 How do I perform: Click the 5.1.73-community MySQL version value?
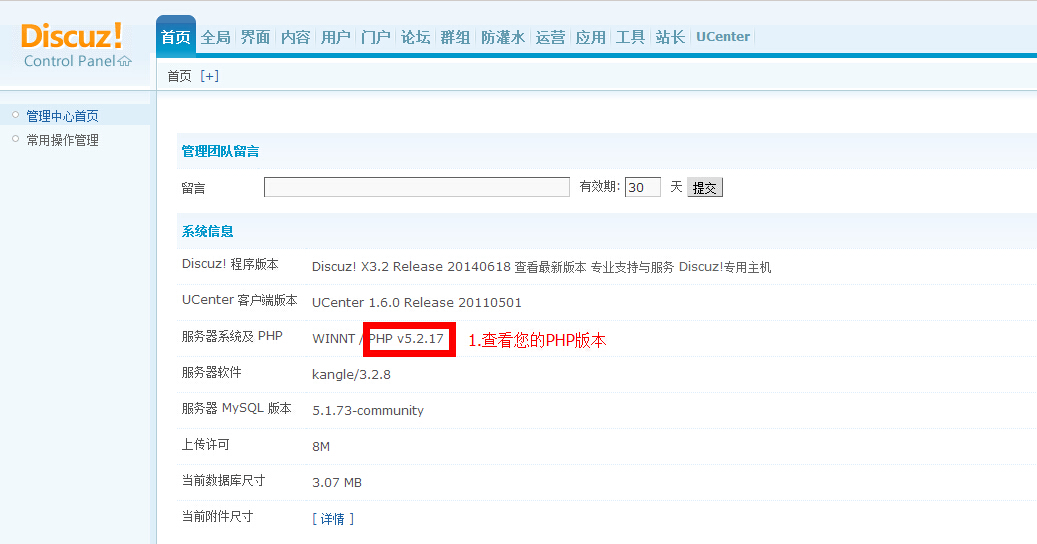click(x=368, y=410)
